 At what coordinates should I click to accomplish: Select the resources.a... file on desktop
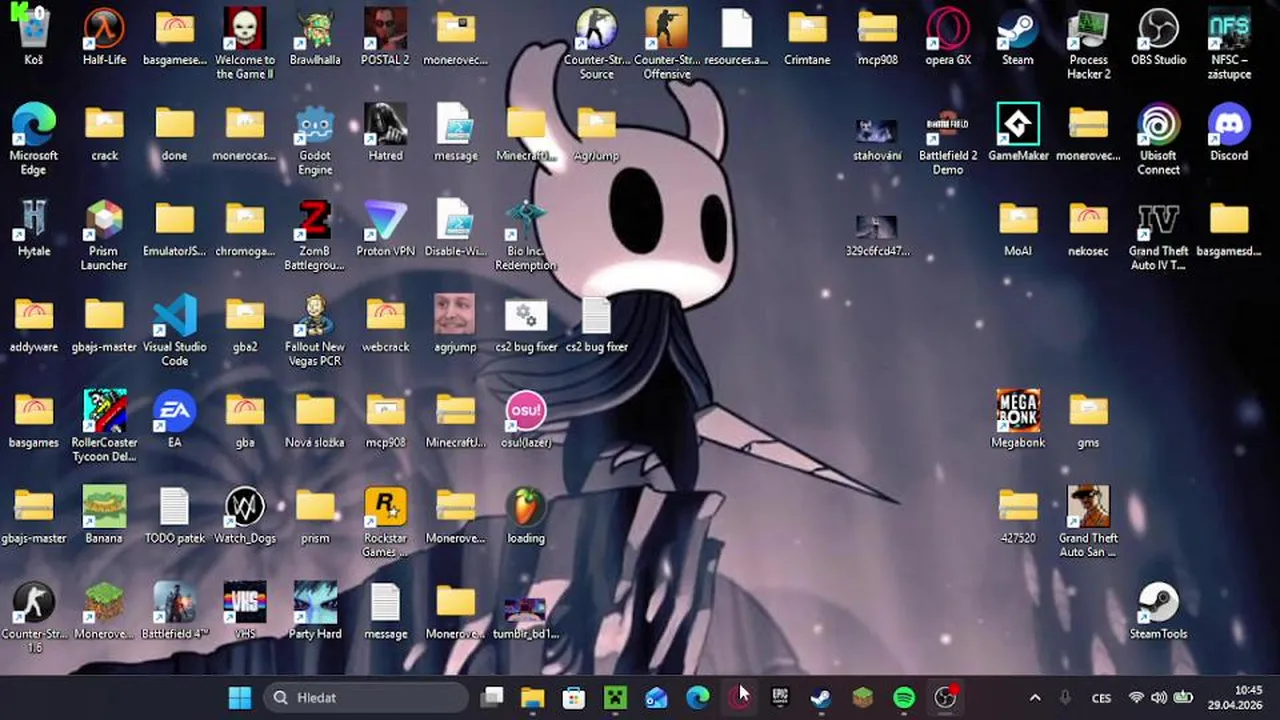coord(736,37)
